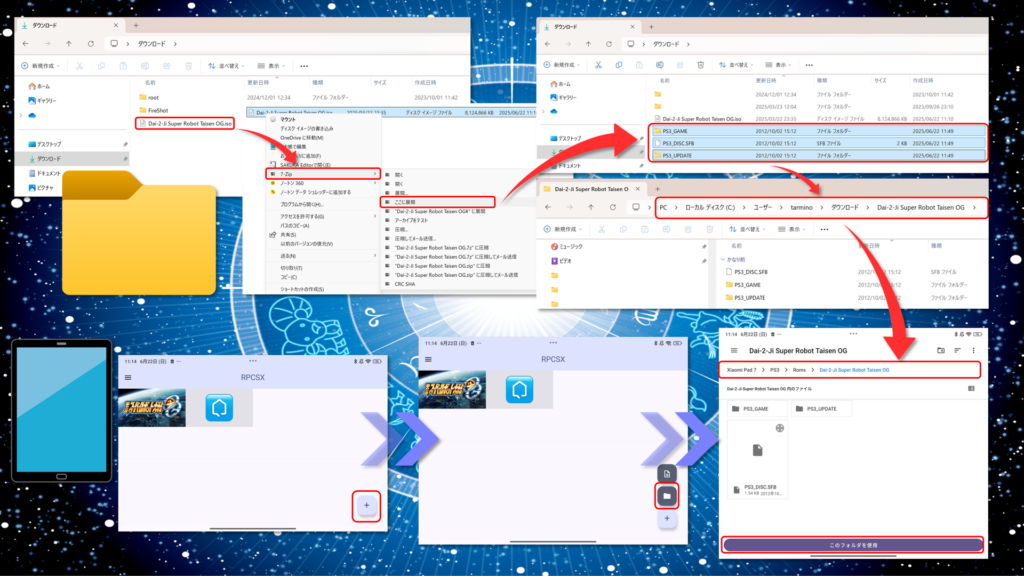Tap the sort icon in the file picker header
Viewport: 1024px width, 576px height.
[957, 351]
